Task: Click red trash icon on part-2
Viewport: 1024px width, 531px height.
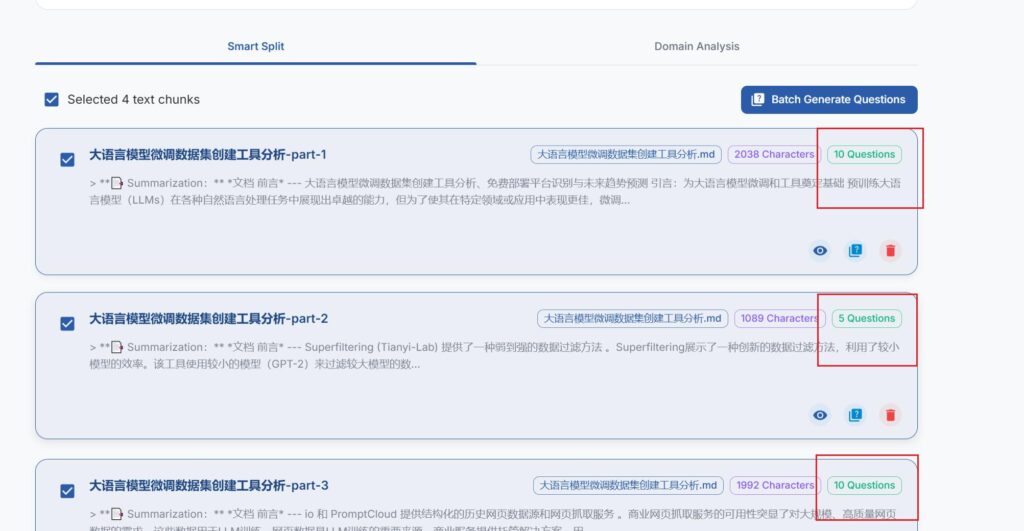Action: click(890, 415)
